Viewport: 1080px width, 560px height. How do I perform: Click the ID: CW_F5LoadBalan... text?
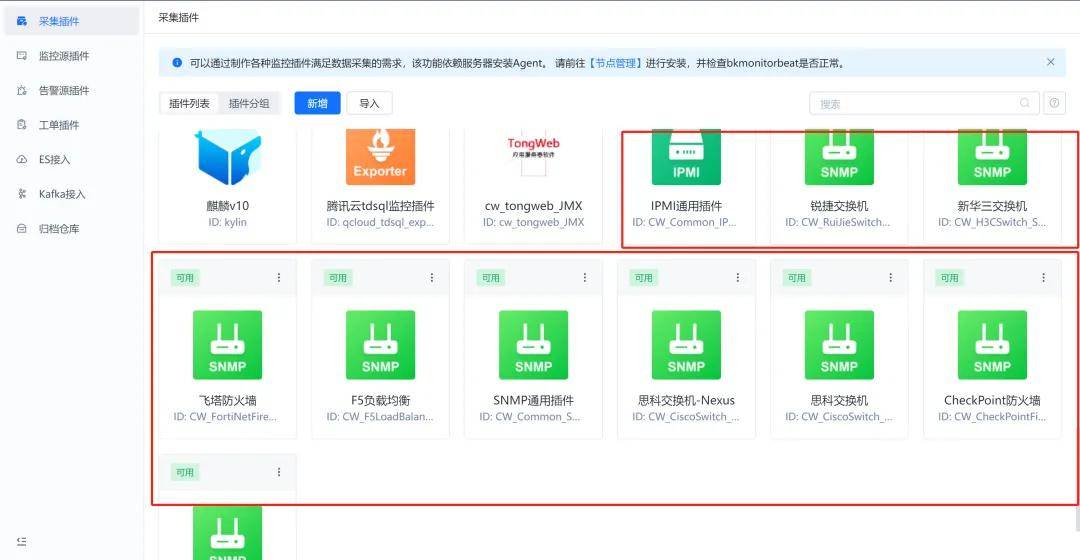pos(380,417)
